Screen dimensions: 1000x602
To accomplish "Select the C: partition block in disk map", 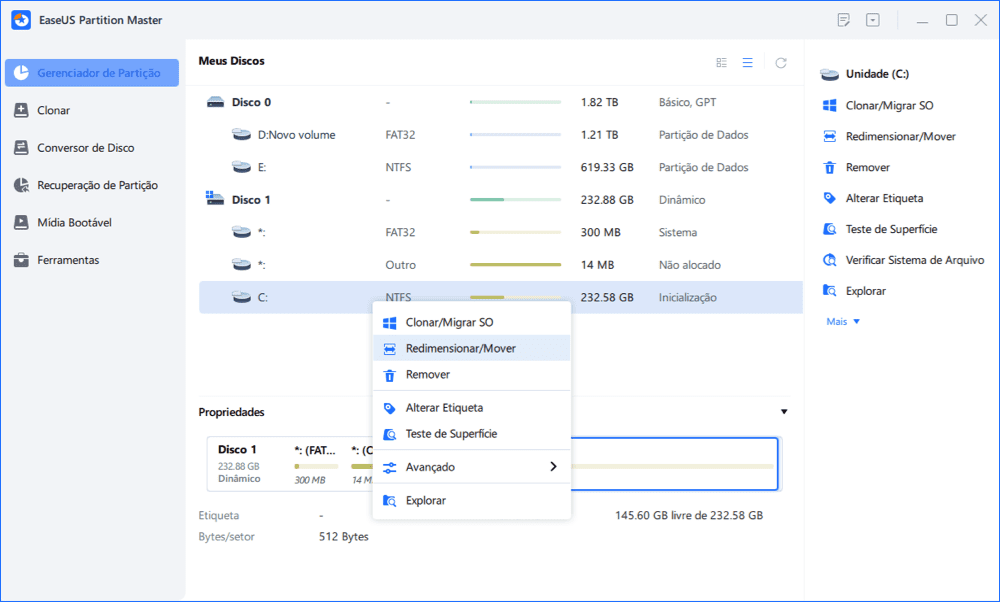I will click(673, 464).
